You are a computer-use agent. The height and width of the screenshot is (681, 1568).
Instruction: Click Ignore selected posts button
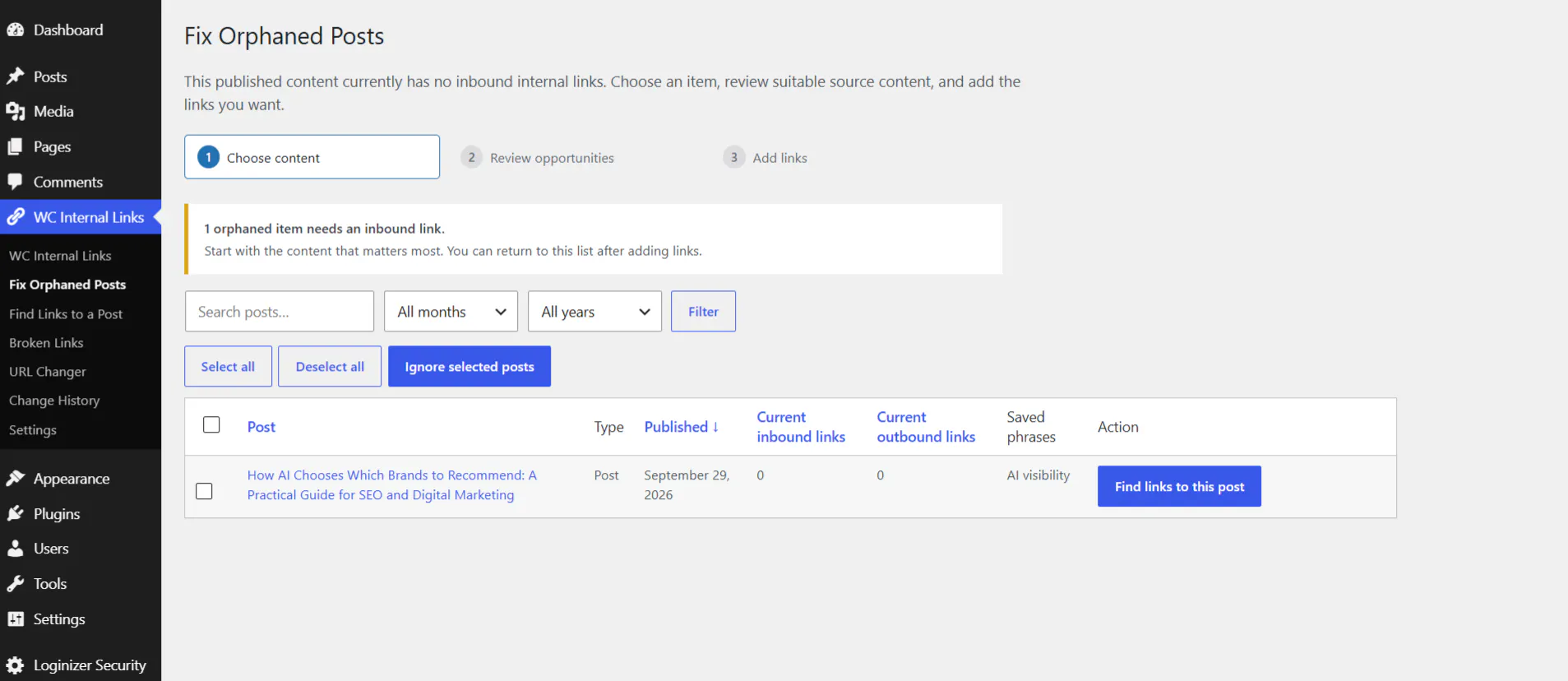[x=469, y=367]
